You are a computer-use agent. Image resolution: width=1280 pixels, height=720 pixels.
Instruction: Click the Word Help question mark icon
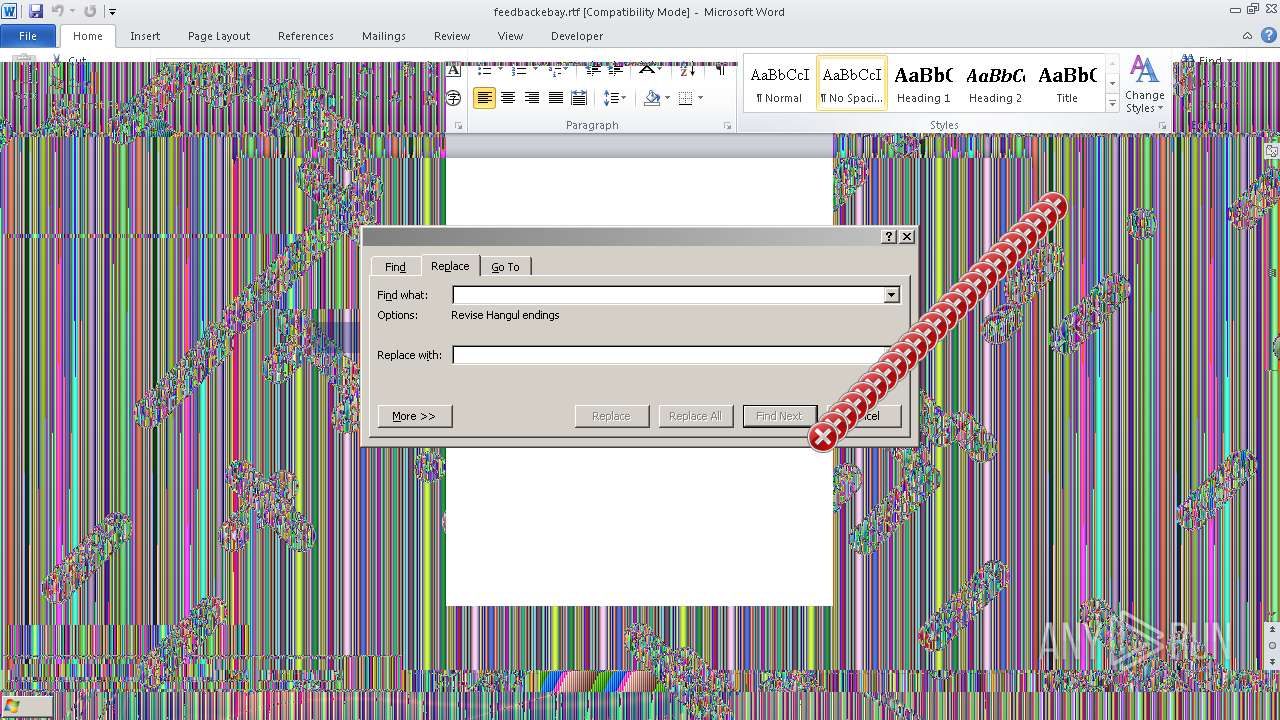pos(1268,36)
